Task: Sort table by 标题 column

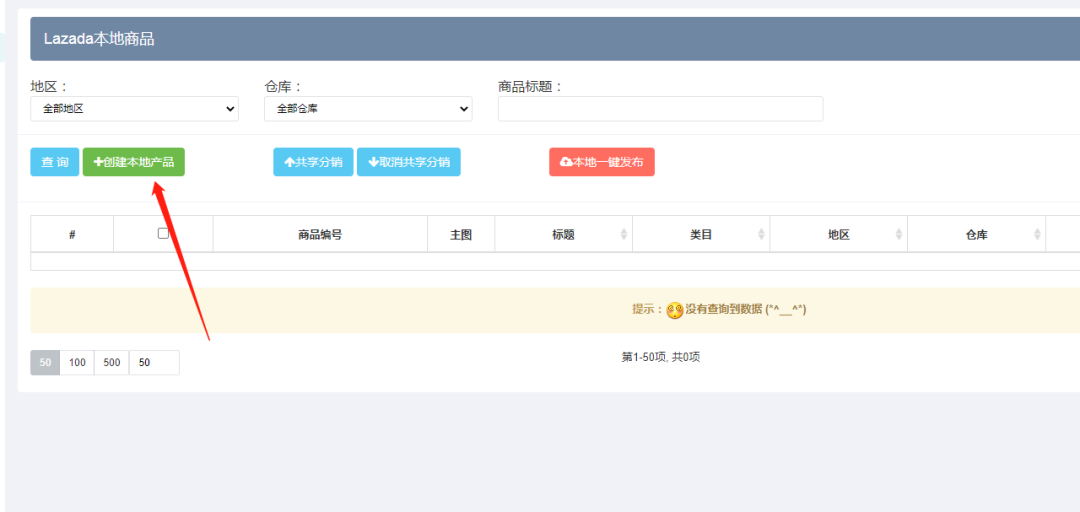Action: (x=563, y=234)
